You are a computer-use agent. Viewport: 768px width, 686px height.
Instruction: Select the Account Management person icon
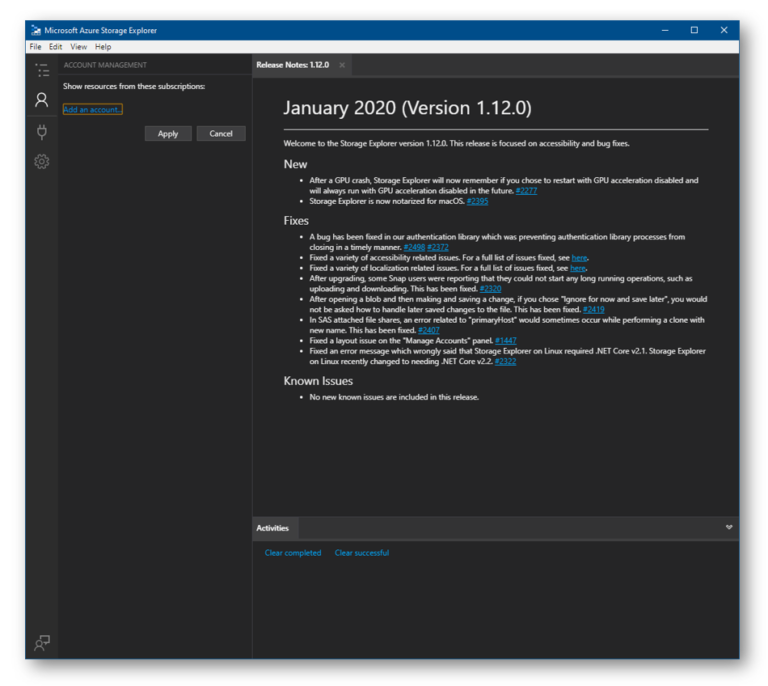(42, 100)
